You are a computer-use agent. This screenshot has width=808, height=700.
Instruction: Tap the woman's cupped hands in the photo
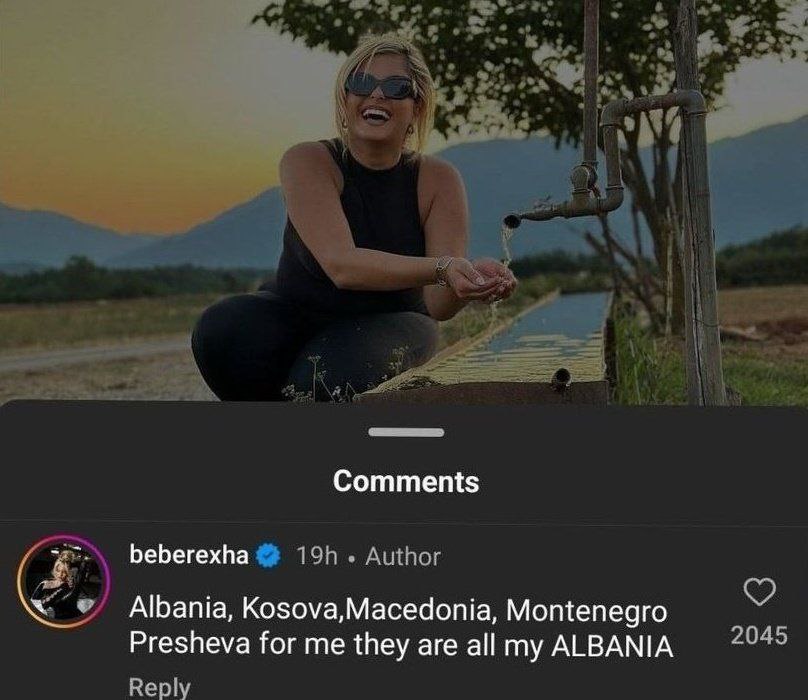coord(483,281)
